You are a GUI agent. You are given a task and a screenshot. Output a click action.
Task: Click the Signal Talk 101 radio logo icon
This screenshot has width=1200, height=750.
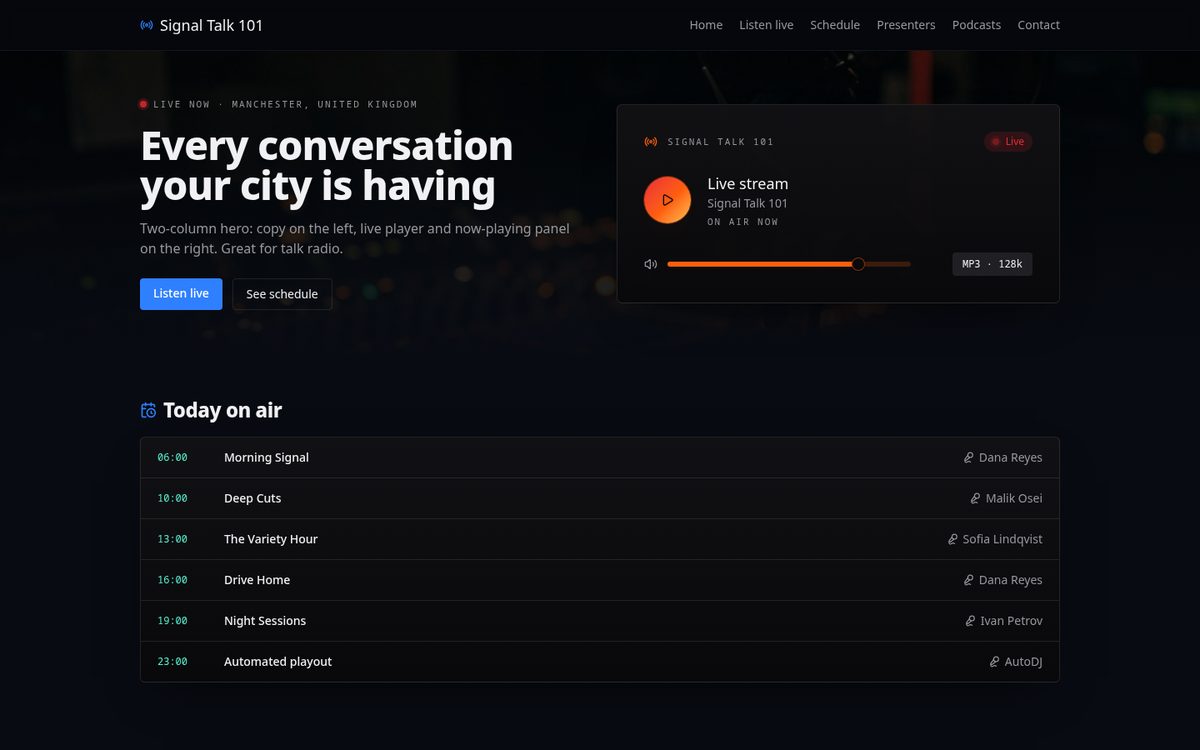pos(147,25)
